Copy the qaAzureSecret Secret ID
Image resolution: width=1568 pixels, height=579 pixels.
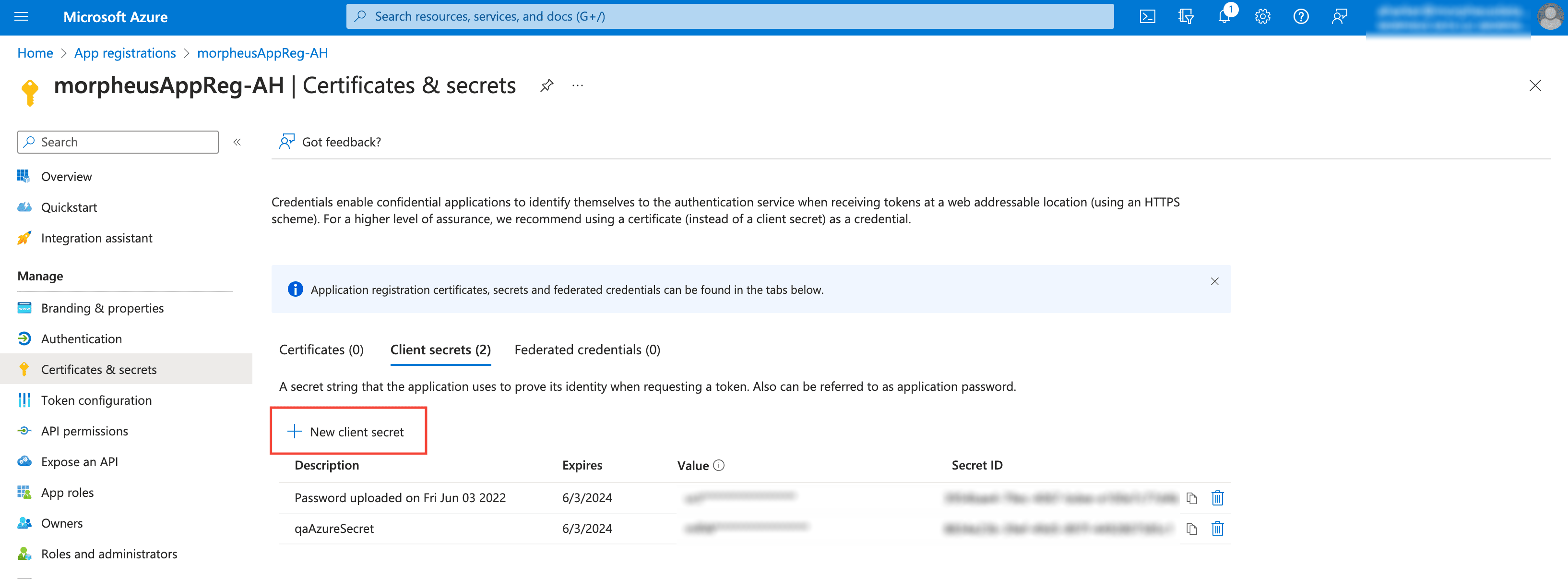(x=1191, y=529)
